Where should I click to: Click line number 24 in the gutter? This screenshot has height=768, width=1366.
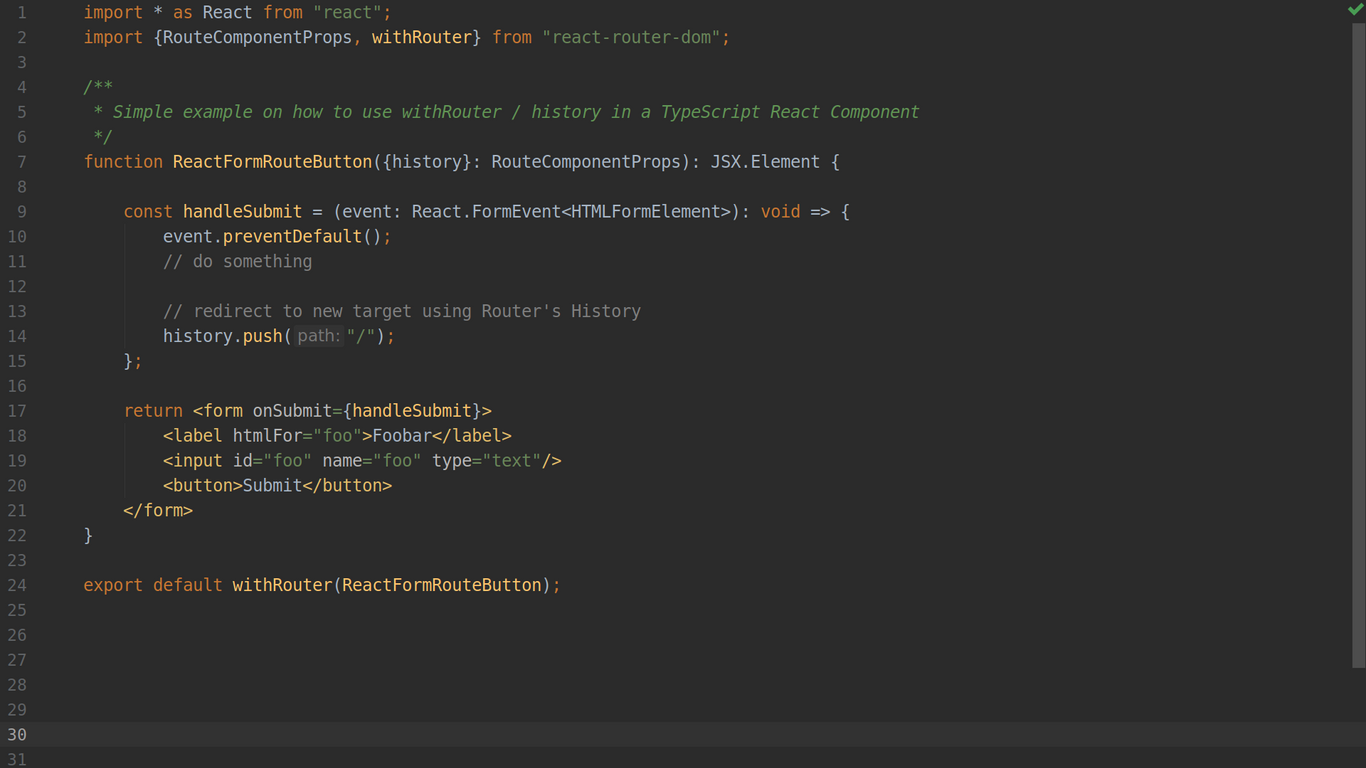click(x=17, y=585)
